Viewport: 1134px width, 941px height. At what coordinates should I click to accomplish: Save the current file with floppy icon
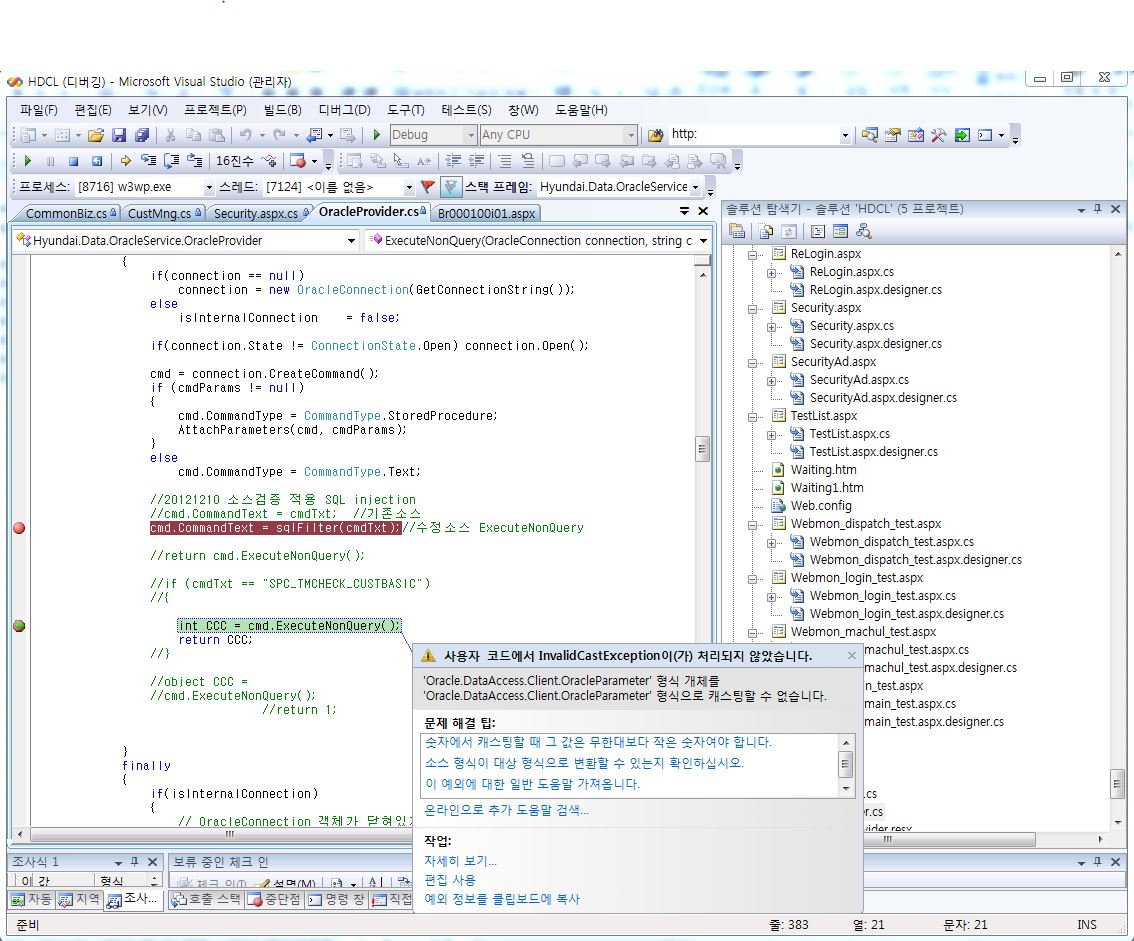[119, 135]
